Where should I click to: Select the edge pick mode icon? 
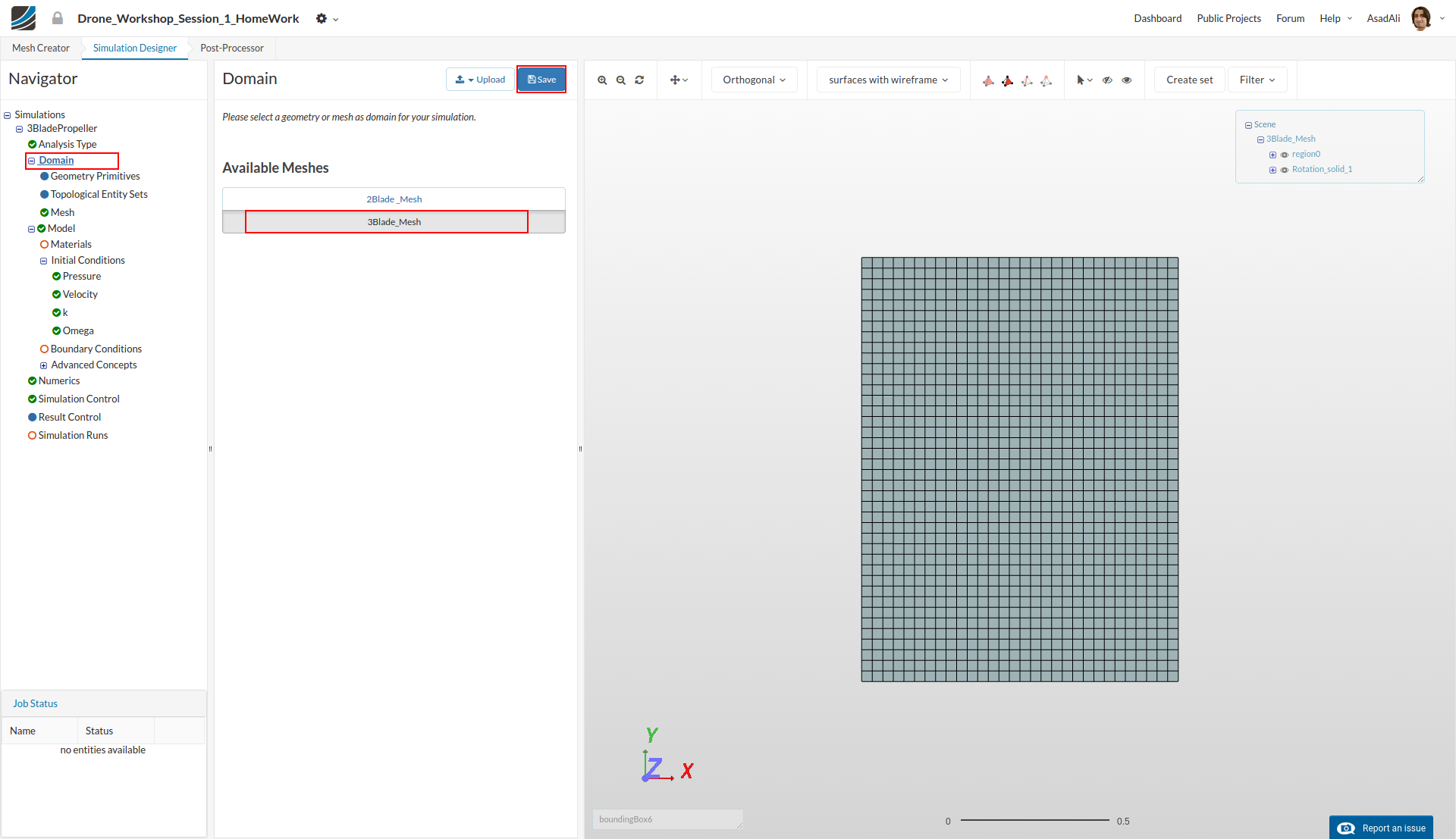(1027, 80)
